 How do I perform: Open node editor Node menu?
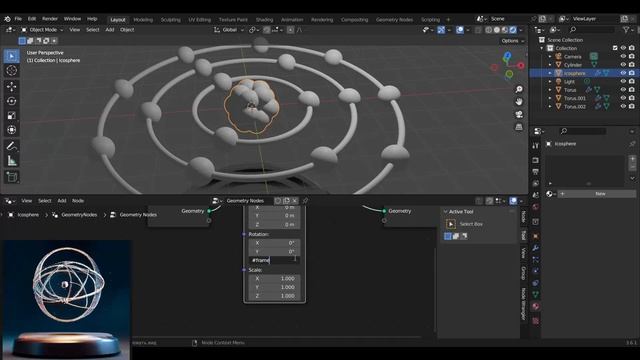(78, 201)
